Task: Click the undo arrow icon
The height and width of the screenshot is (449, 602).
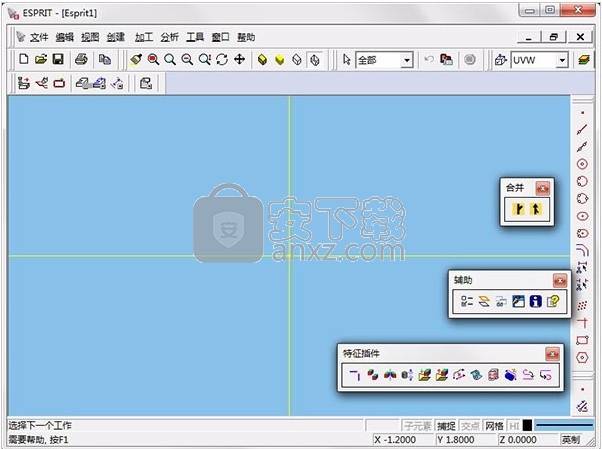Action: (x=429, y=60)
